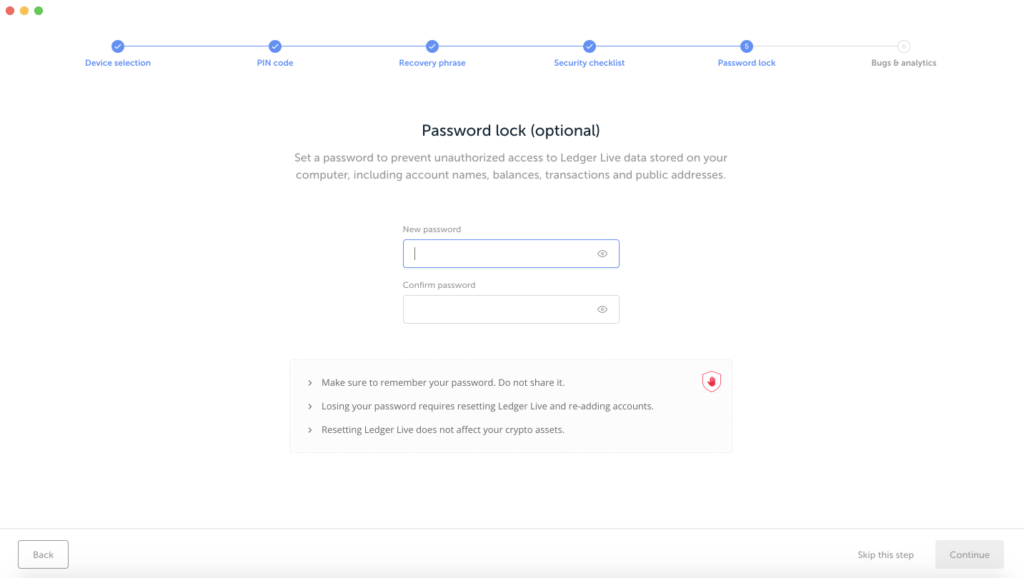Select the Security checklist step label

pyautogui.click(x=589, y=63)
